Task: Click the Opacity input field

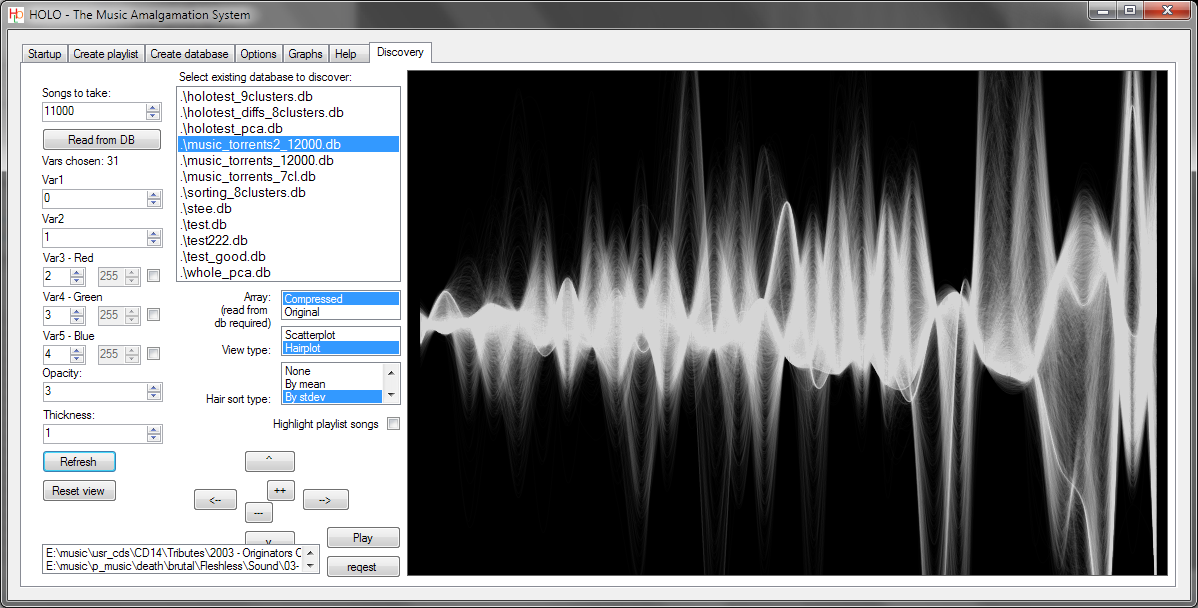Action: tap(93, 391)
